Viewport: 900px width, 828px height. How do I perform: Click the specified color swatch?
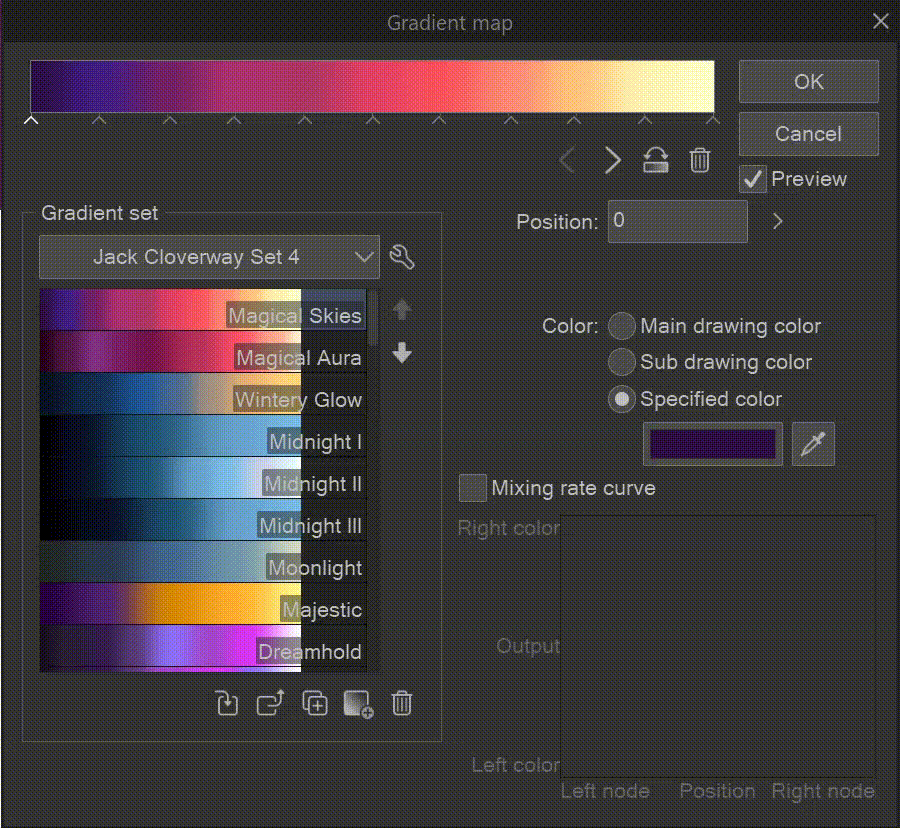point(713,444)
